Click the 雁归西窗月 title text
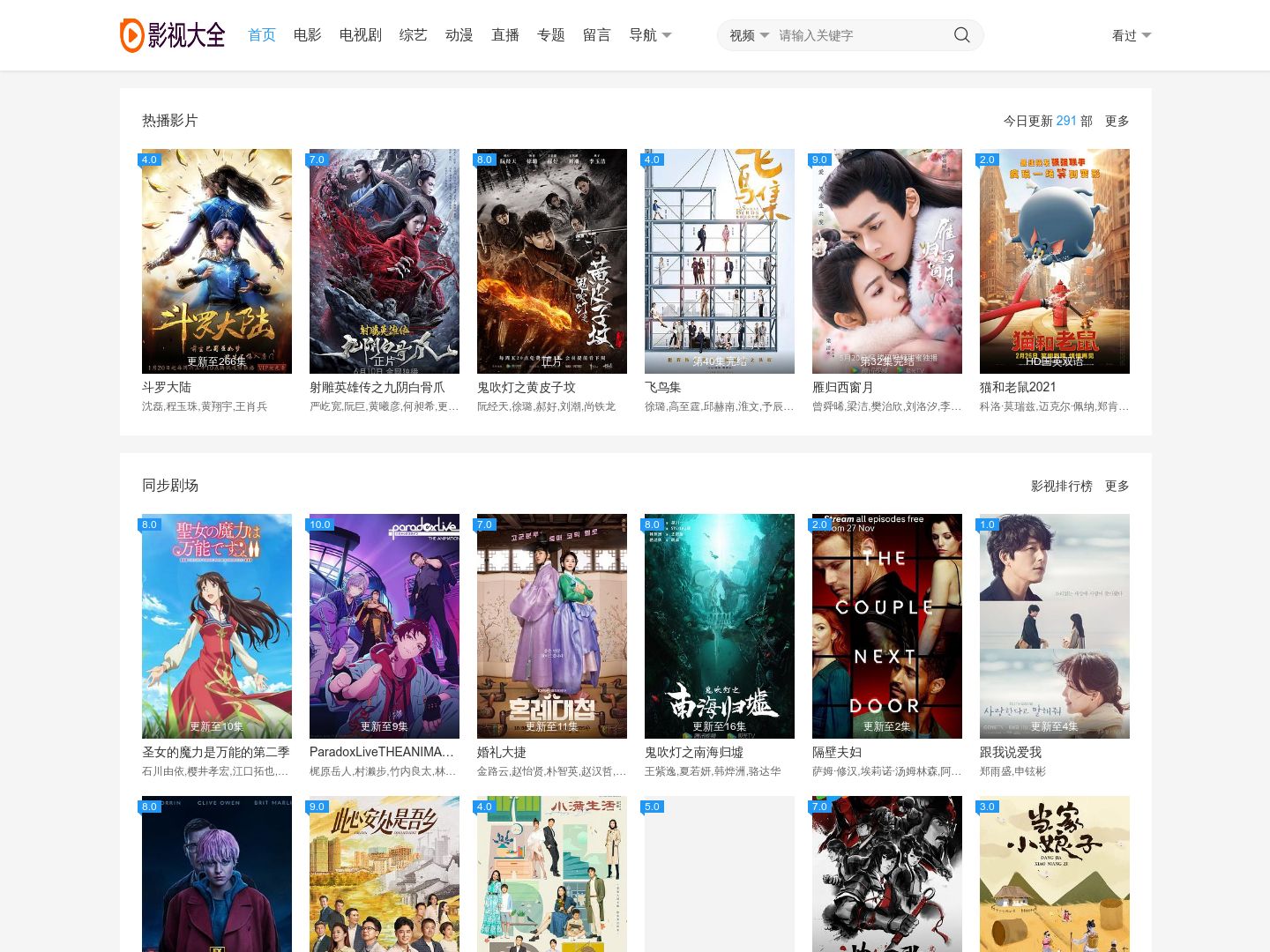 tap(843, 387)
